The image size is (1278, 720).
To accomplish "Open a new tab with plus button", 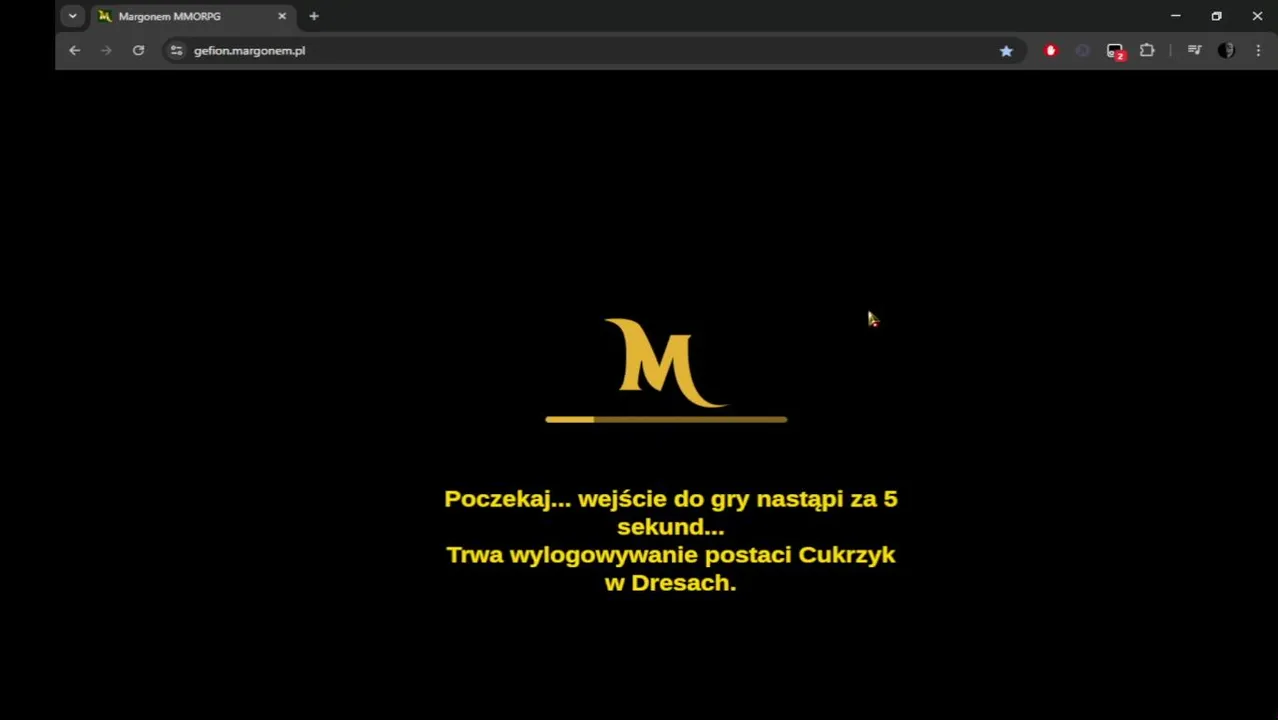I will tap(314, 16).
